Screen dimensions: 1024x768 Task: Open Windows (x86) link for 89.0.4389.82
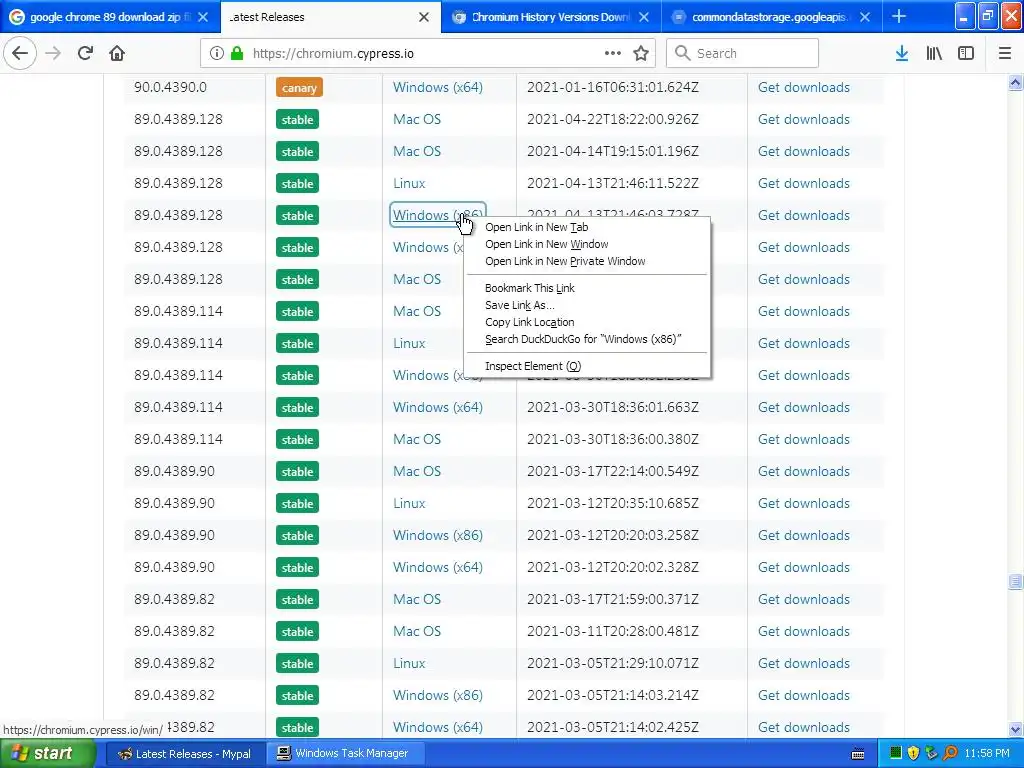pos(438,696)
